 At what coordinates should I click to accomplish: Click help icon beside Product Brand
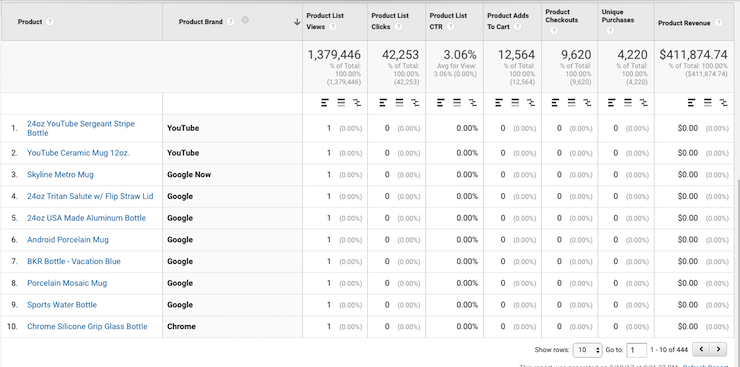point(230,22)
